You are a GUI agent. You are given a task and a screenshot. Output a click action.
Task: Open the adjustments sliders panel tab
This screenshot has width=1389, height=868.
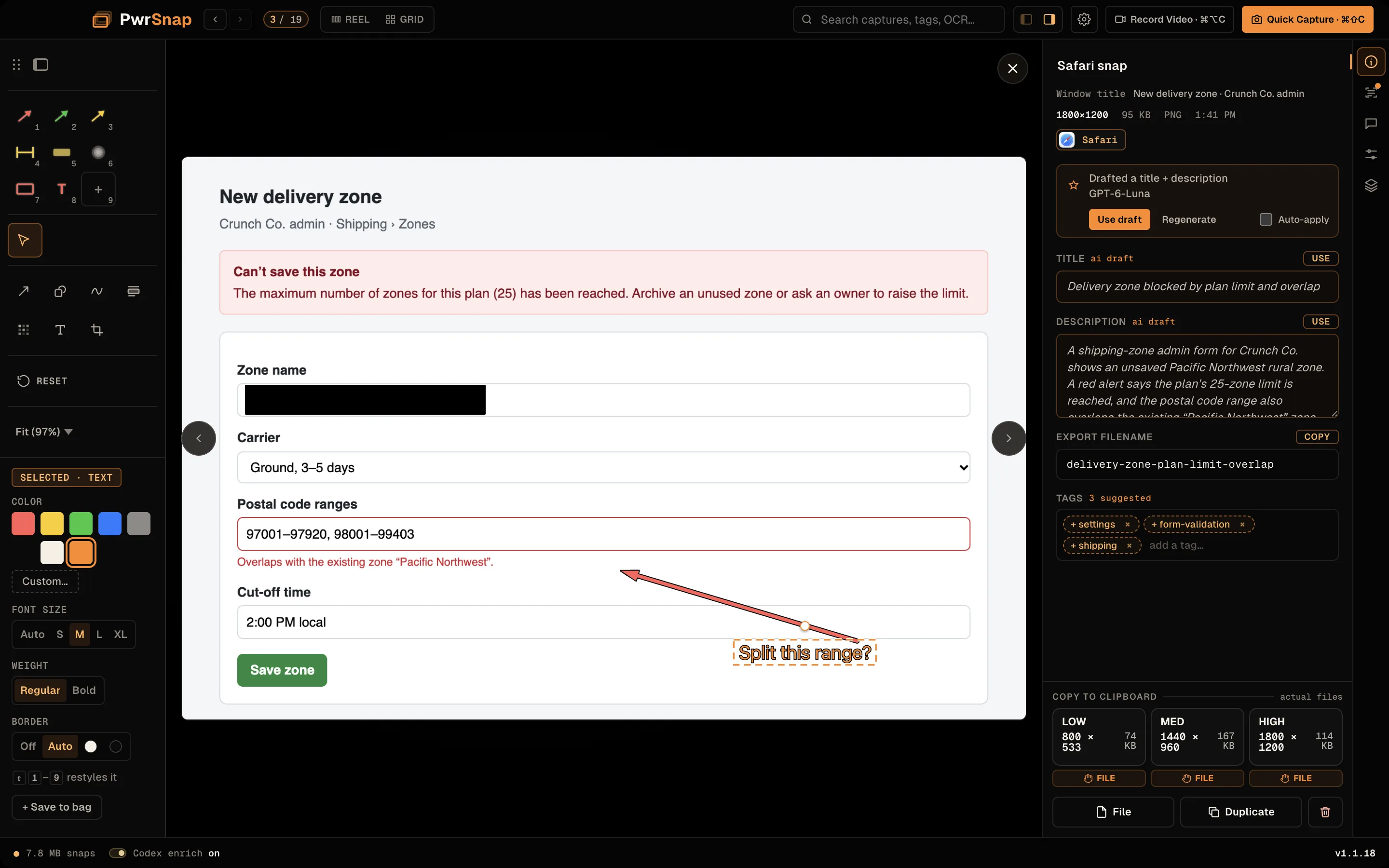coord(1371,154)
